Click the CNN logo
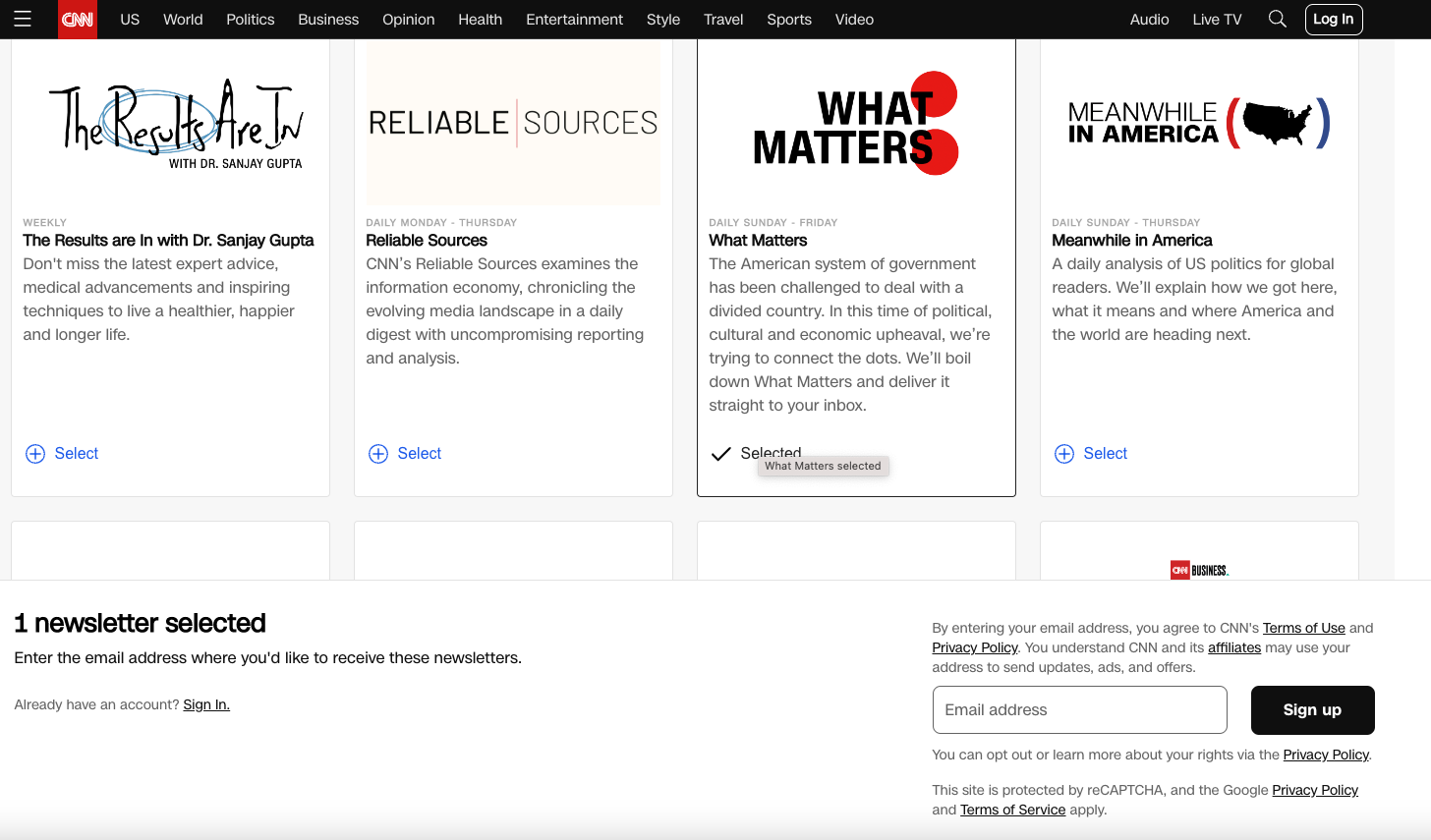This screenshot has width=1431, height=840. pos(78,20)
